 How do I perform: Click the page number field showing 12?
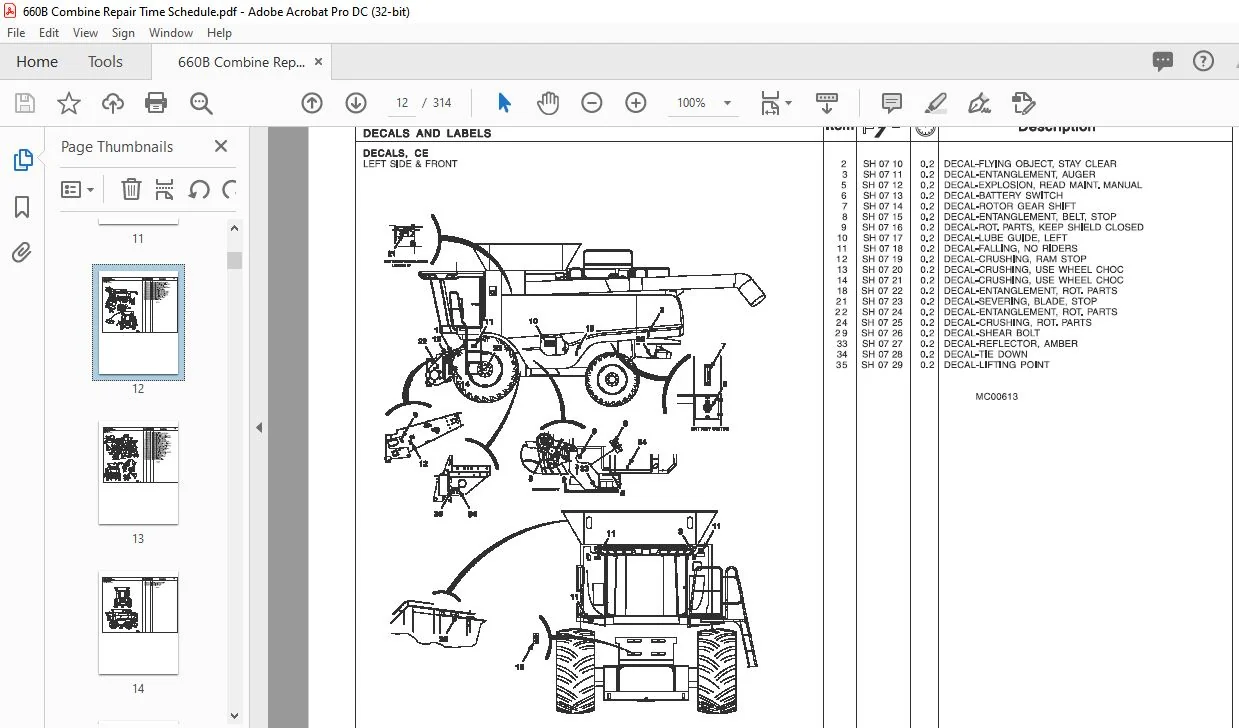(403, 103)
